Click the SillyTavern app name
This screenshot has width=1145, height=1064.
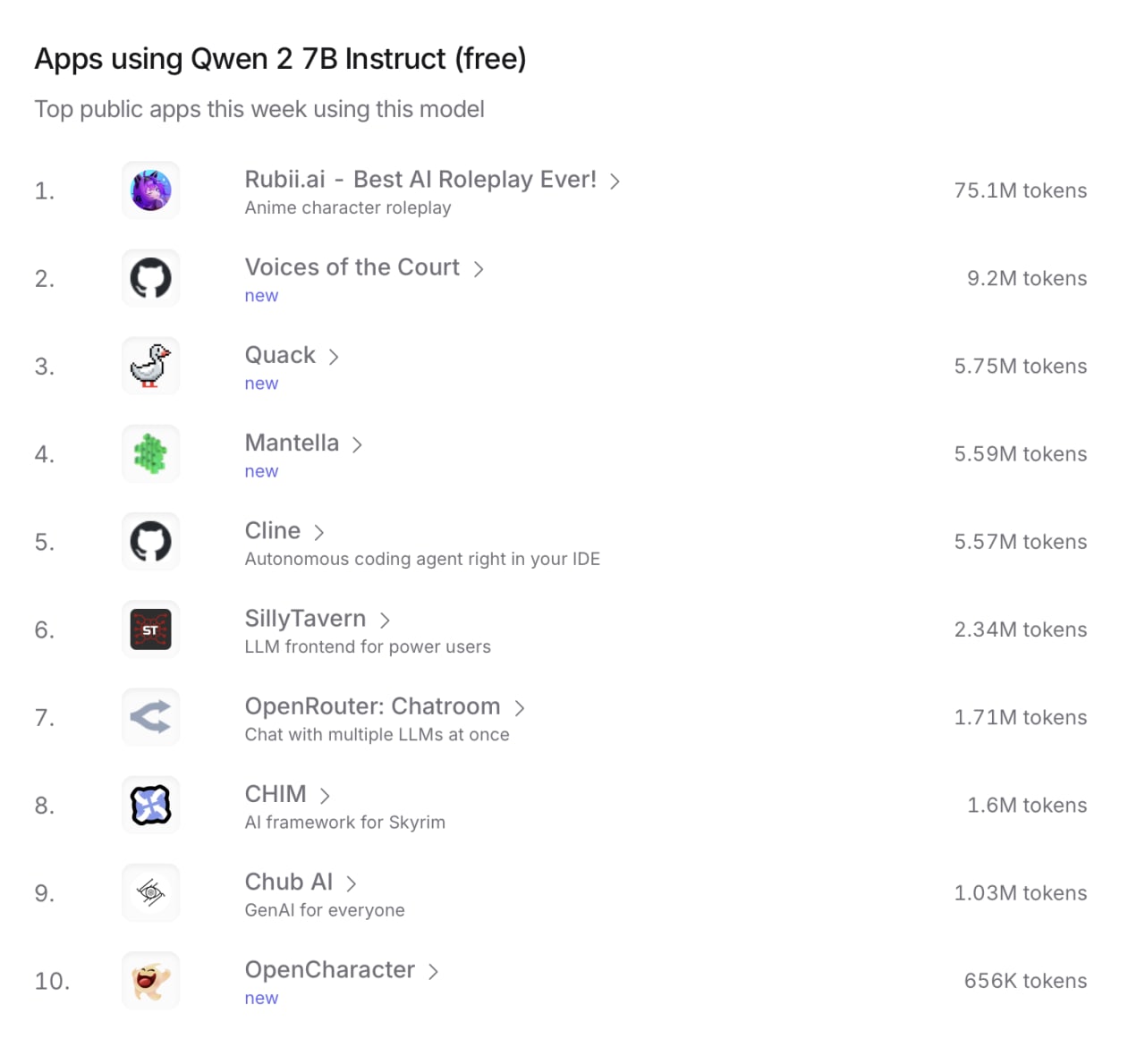click(305, 618)
